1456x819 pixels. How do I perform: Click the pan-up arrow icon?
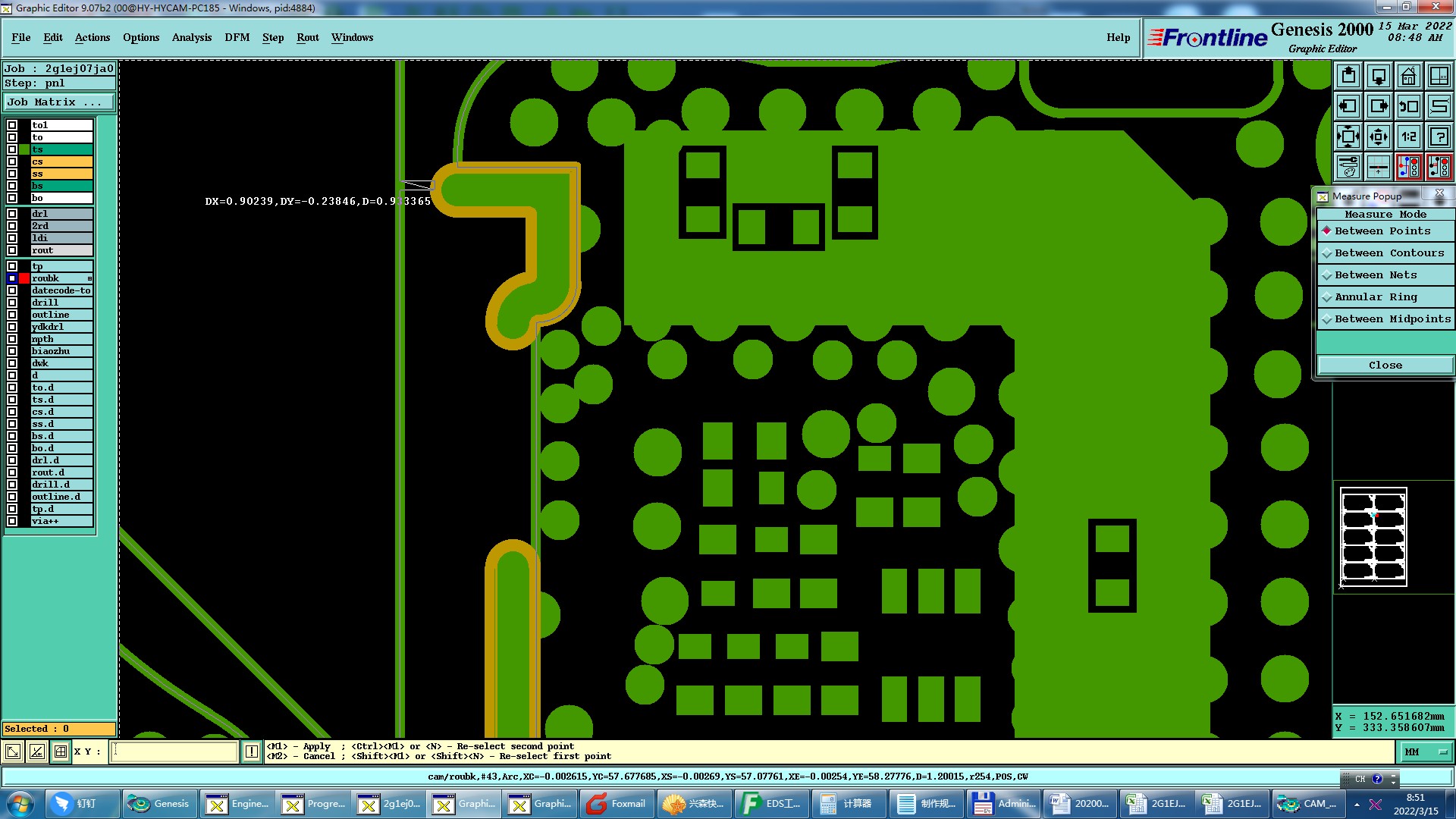tap(1348, 76)
